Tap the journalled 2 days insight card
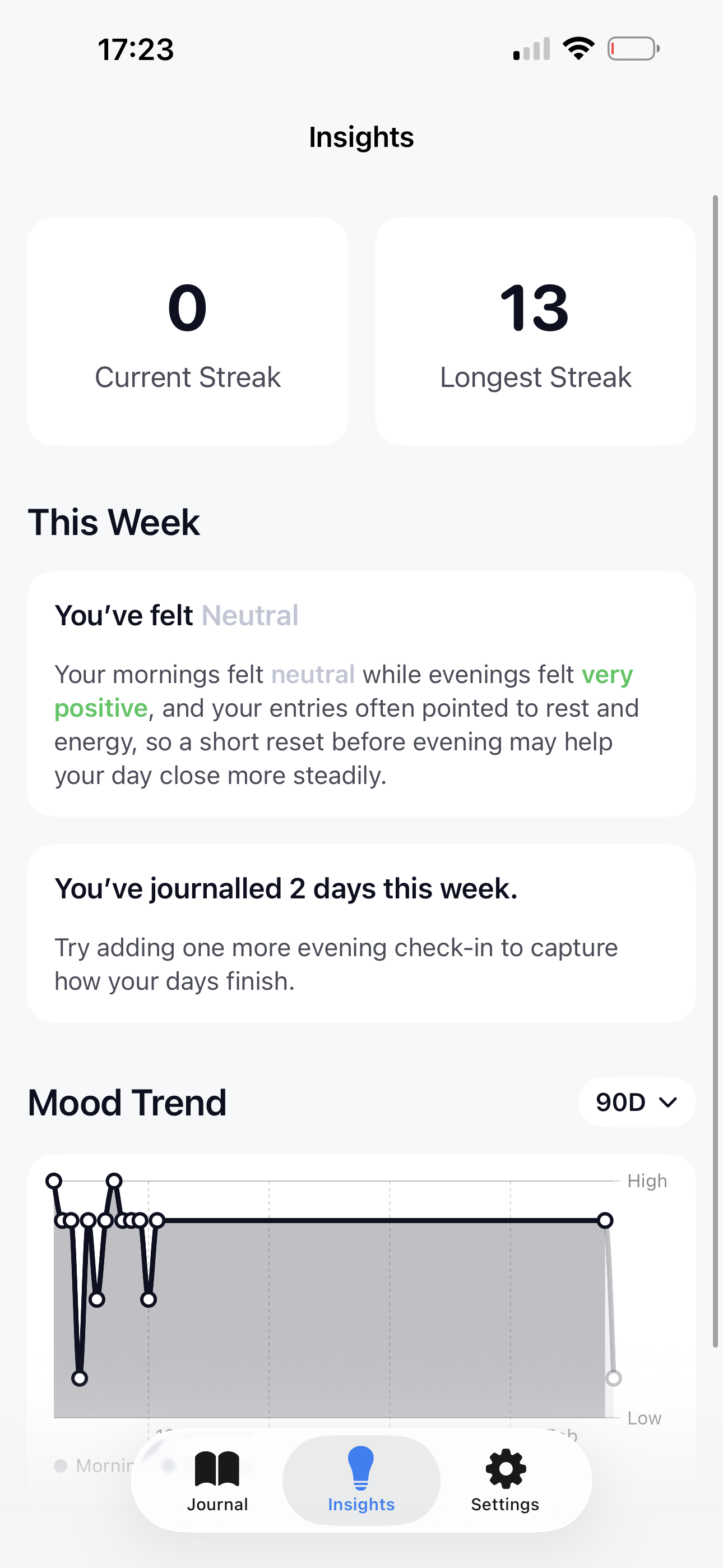The height and width of the screenshot is (1568, 723). 361,933
